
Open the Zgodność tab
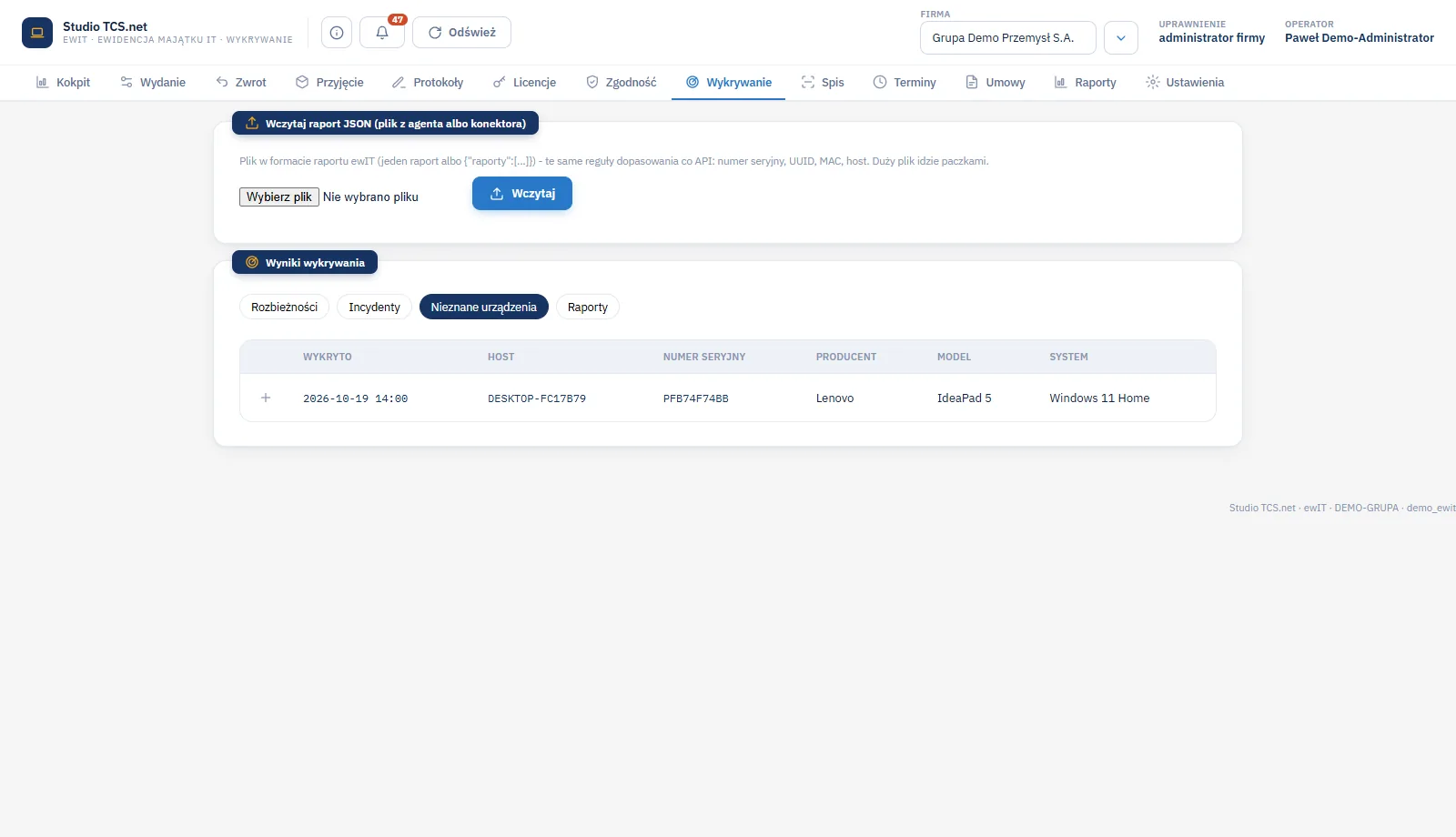[x=621, y=83]
